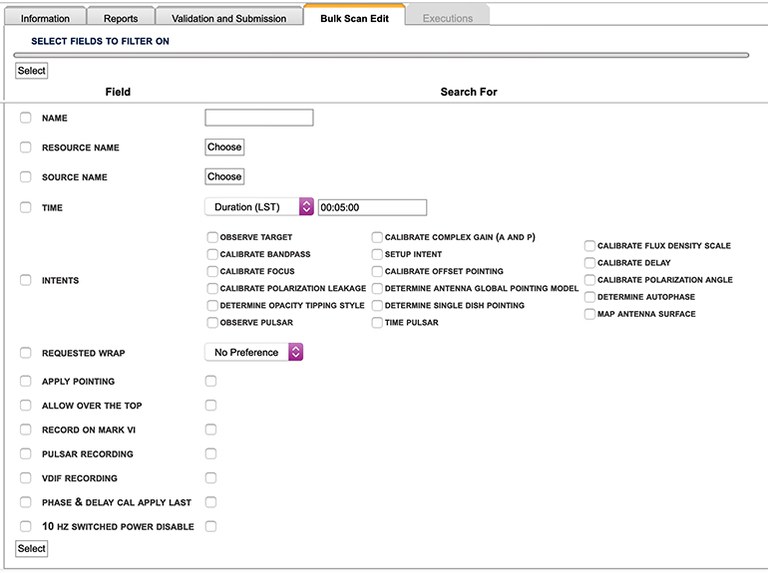768x573 pixels.
Task: Expand the Requested Wrap No Preference dropdown
Action: coord(253,352)
